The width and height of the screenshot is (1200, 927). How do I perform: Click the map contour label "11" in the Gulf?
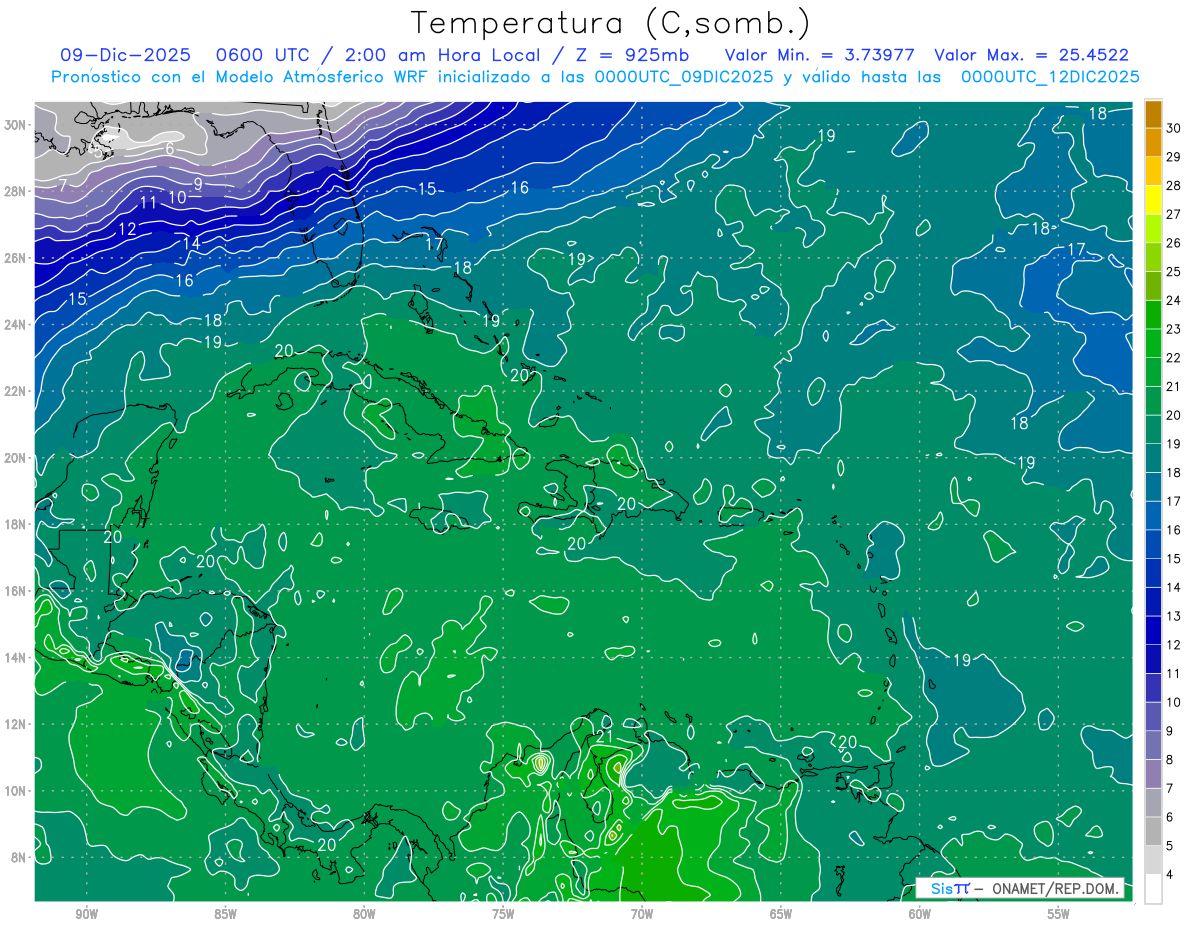pos(149,203)
